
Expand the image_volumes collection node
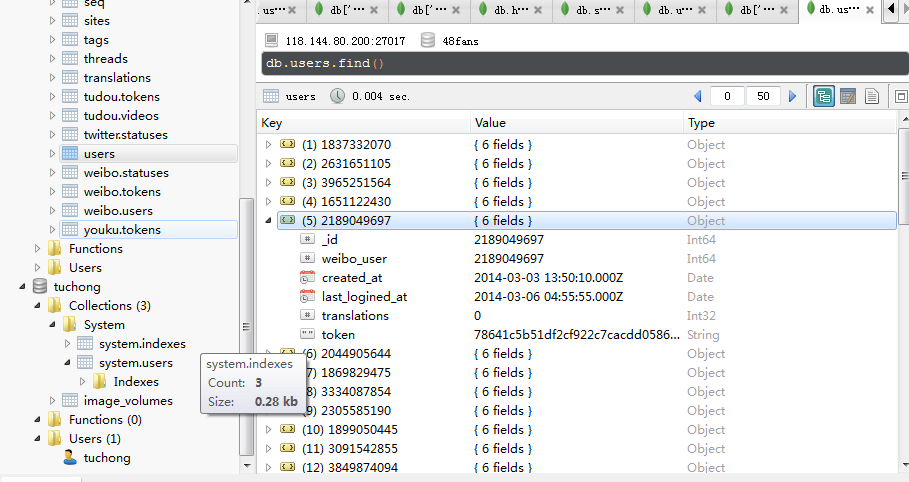52,400
